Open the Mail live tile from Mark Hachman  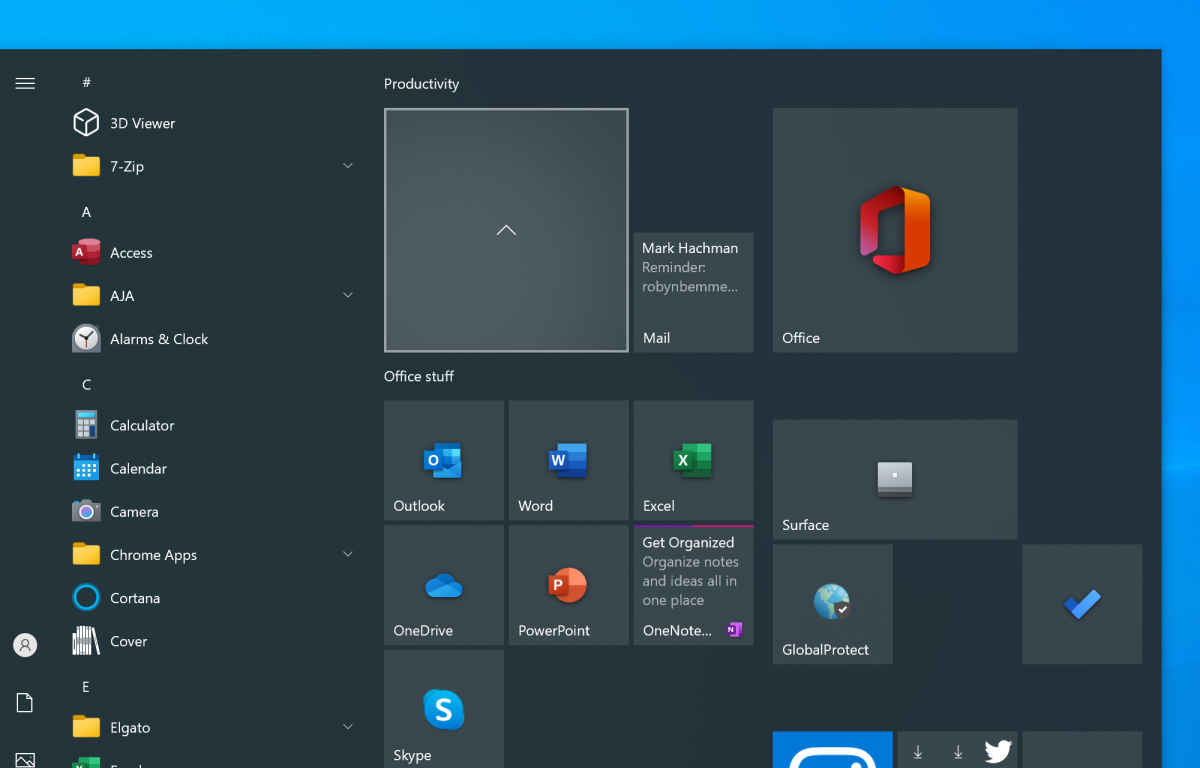point(693,292)
